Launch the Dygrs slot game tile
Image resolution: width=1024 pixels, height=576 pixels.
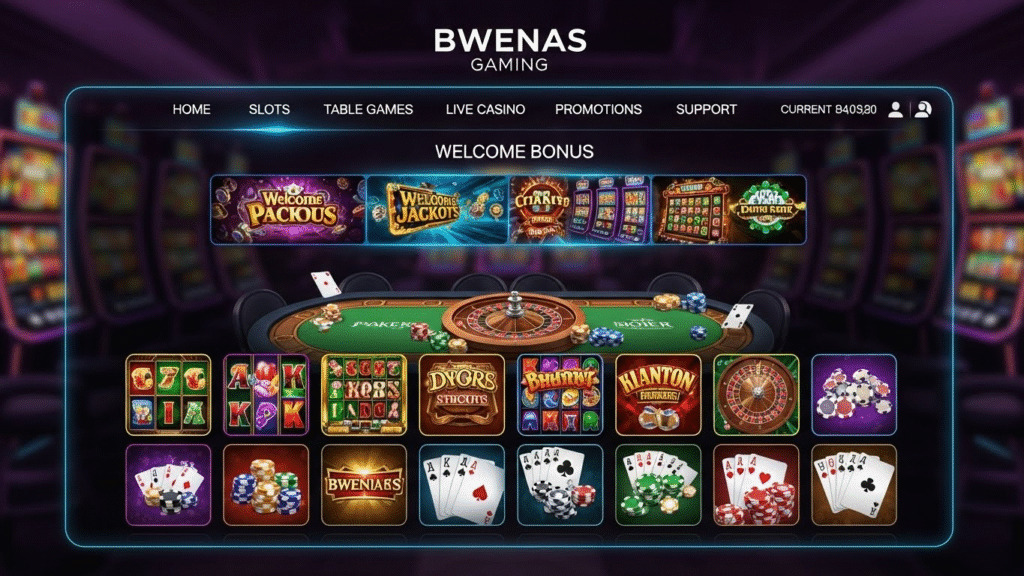point(462,395)
